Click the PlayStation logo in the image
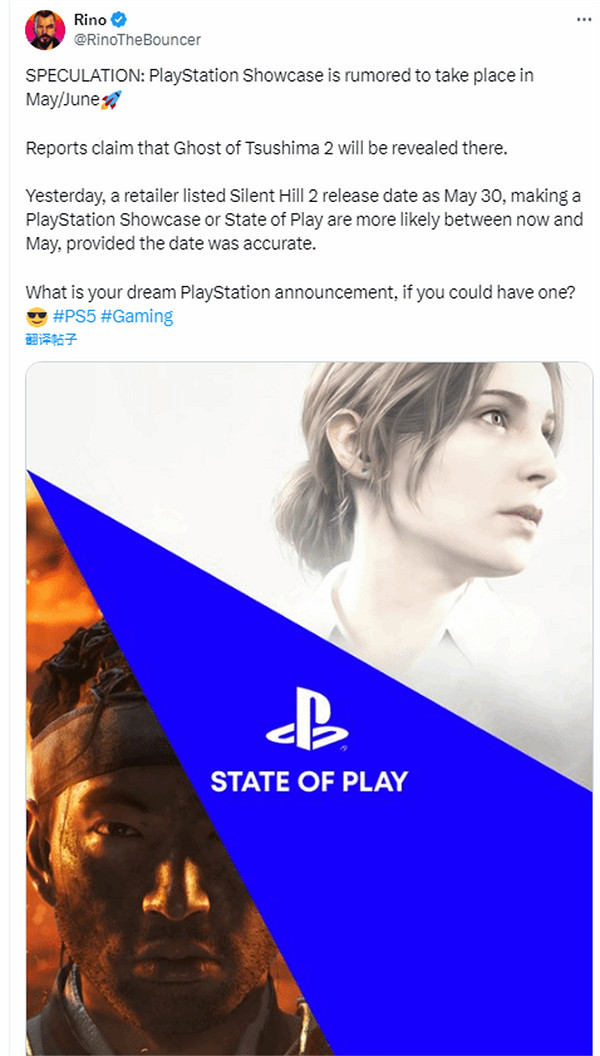This screenshot has height=1056, width=600. (307, 719)
